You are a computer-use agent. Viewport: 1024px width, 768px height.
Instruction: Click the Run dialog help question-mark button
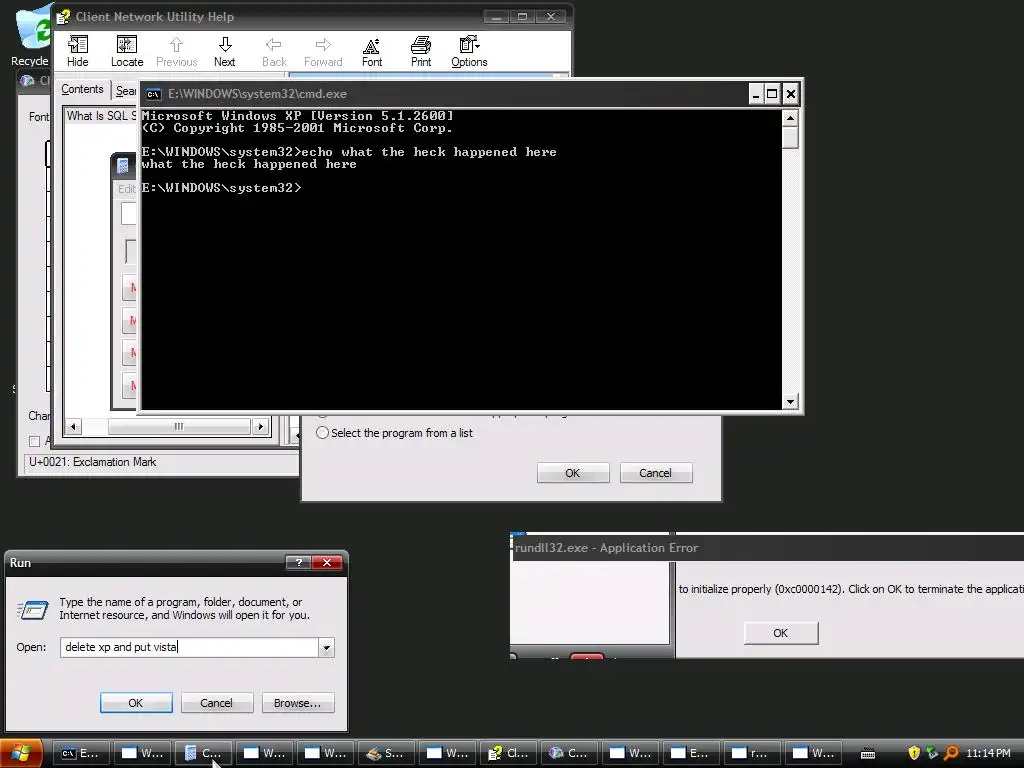[x=298, y=562]
